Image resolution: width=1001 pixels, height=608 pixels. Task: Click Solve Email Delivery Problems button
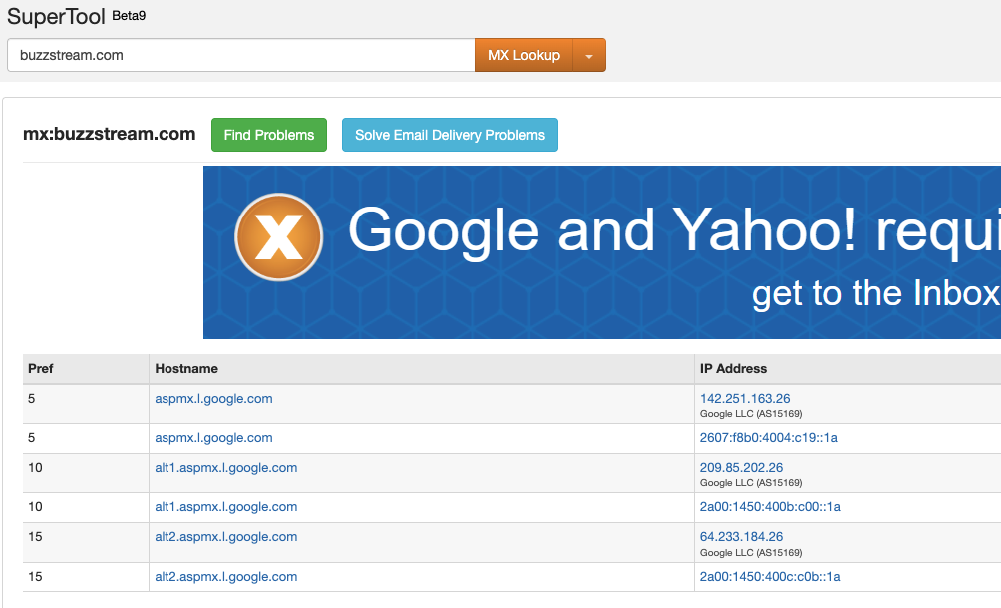pyautogui.click(x=450, y=135)
